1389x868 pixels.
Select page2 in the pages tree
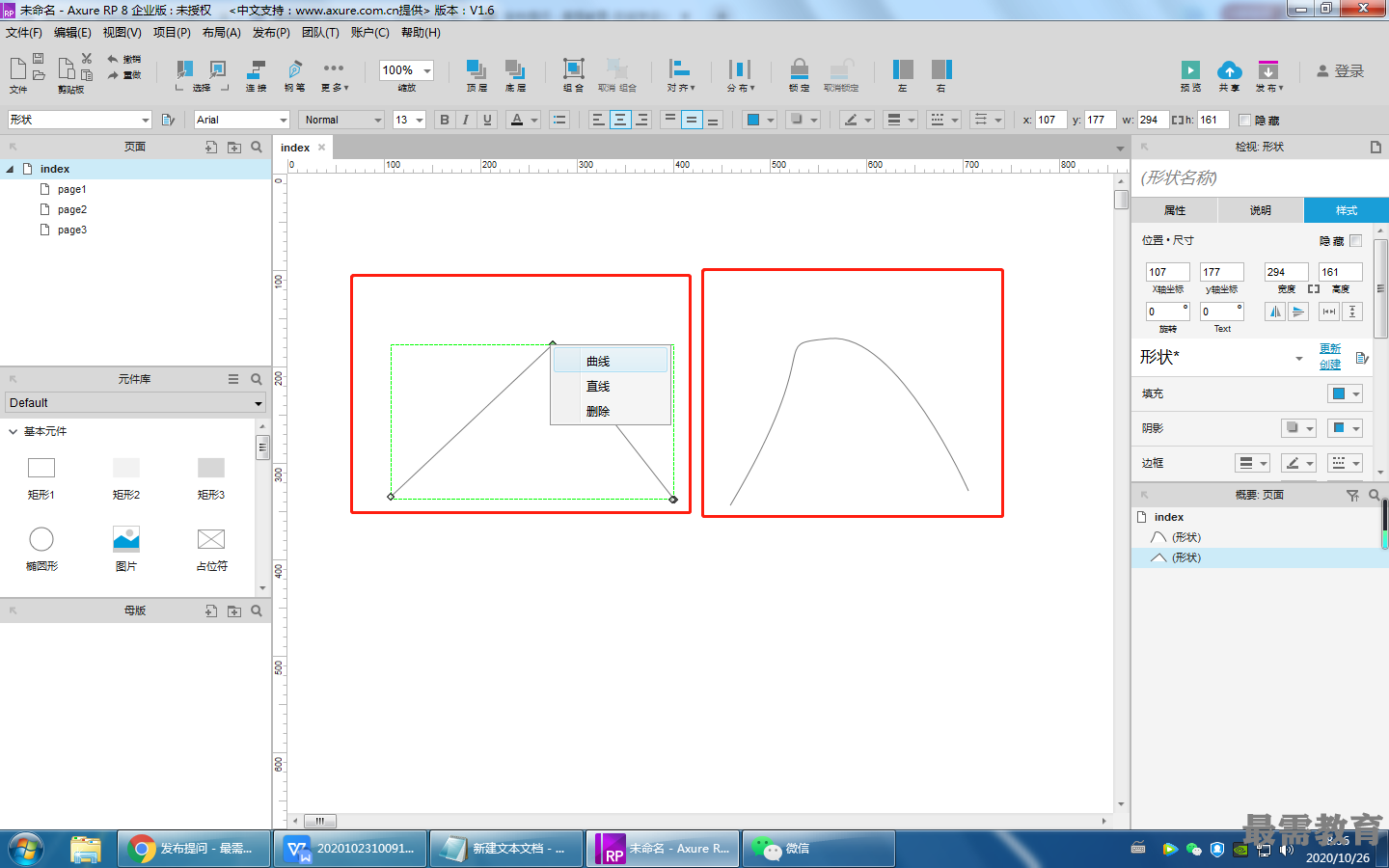72,209
